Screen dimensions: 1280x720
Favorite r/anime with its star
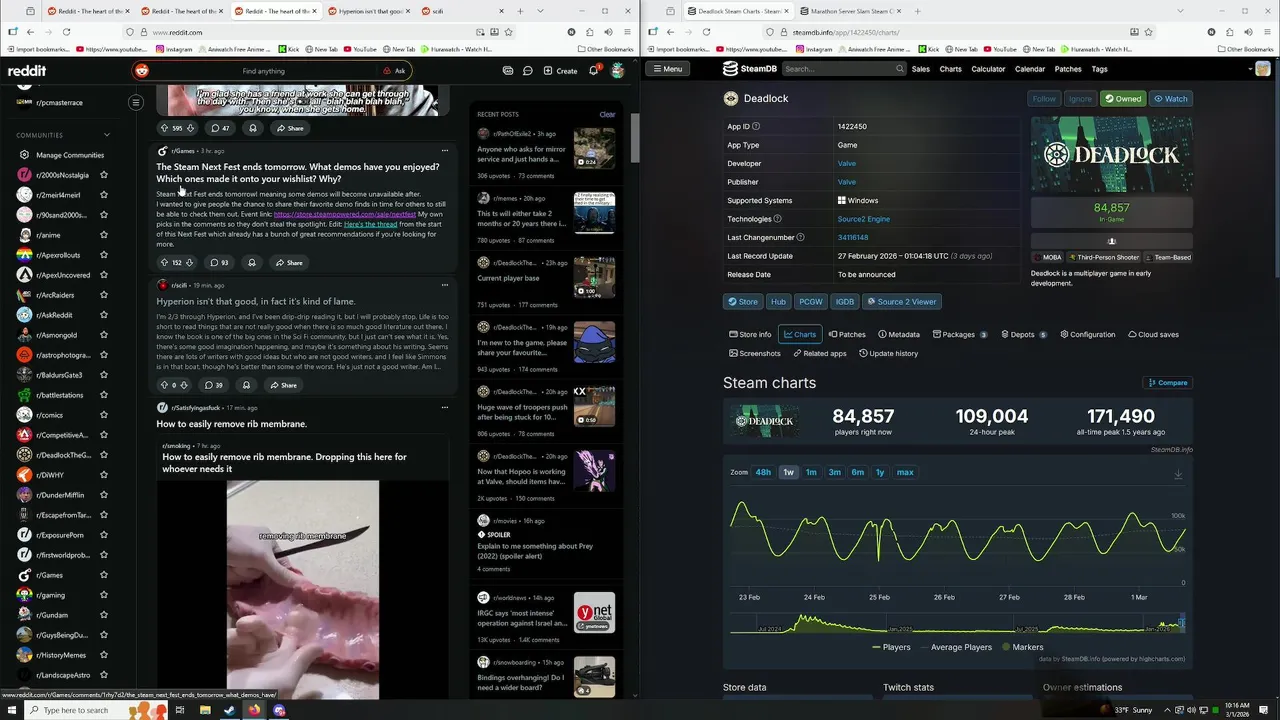103,235
